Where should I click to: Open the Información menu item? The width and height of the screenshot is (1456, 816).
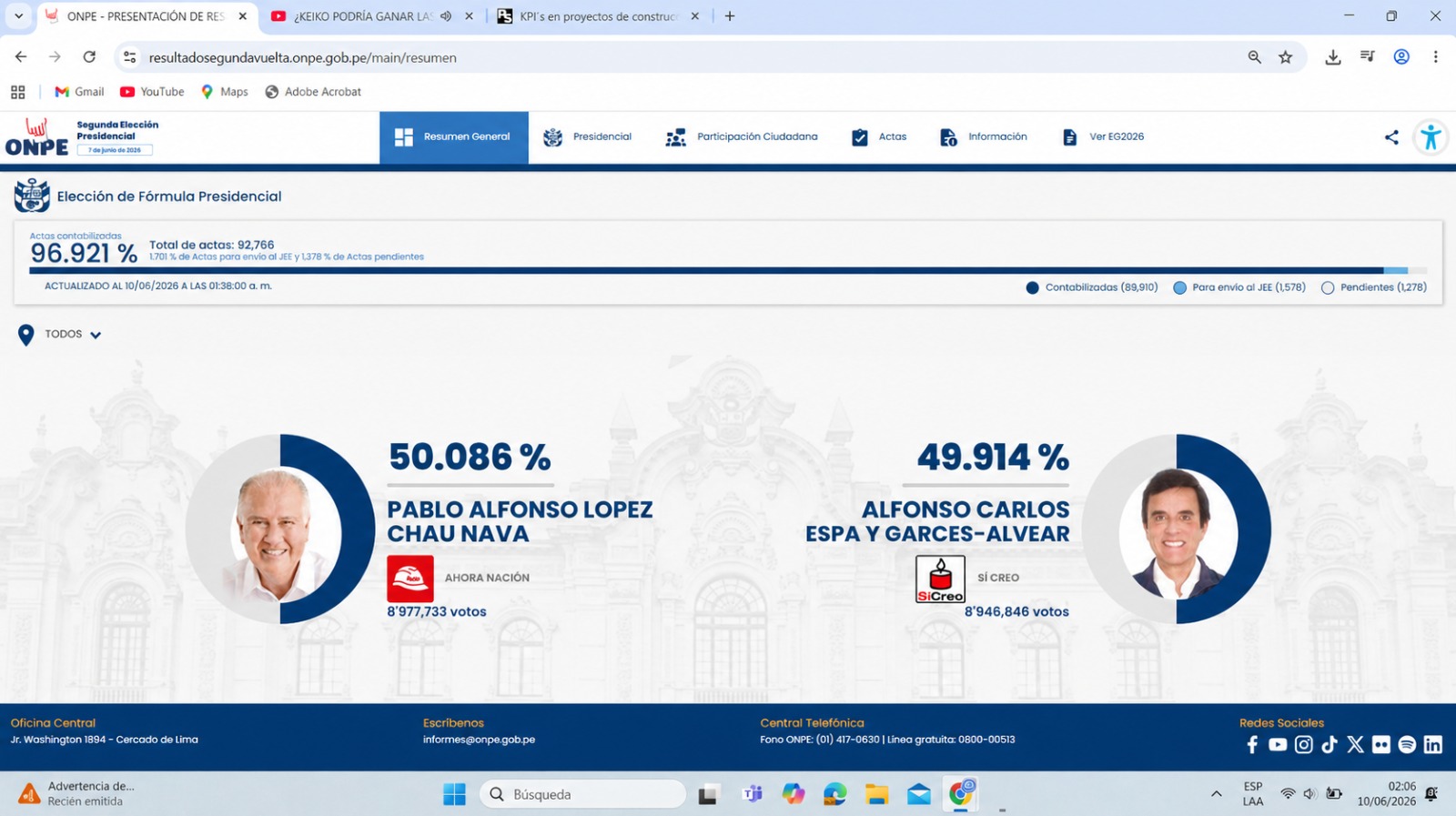pyautogui.click(x=984, y=137)
